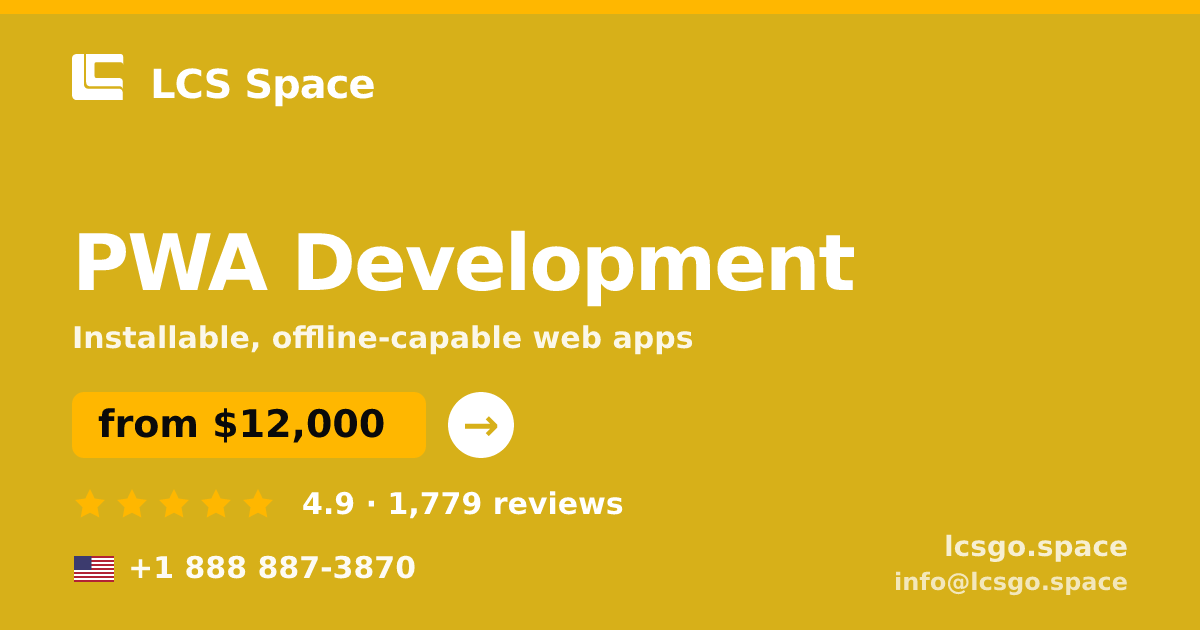Image resolution: width=1200 pixels, height=630 pixels.
Task: Click the round arrow button
Action: pos(481,425)
